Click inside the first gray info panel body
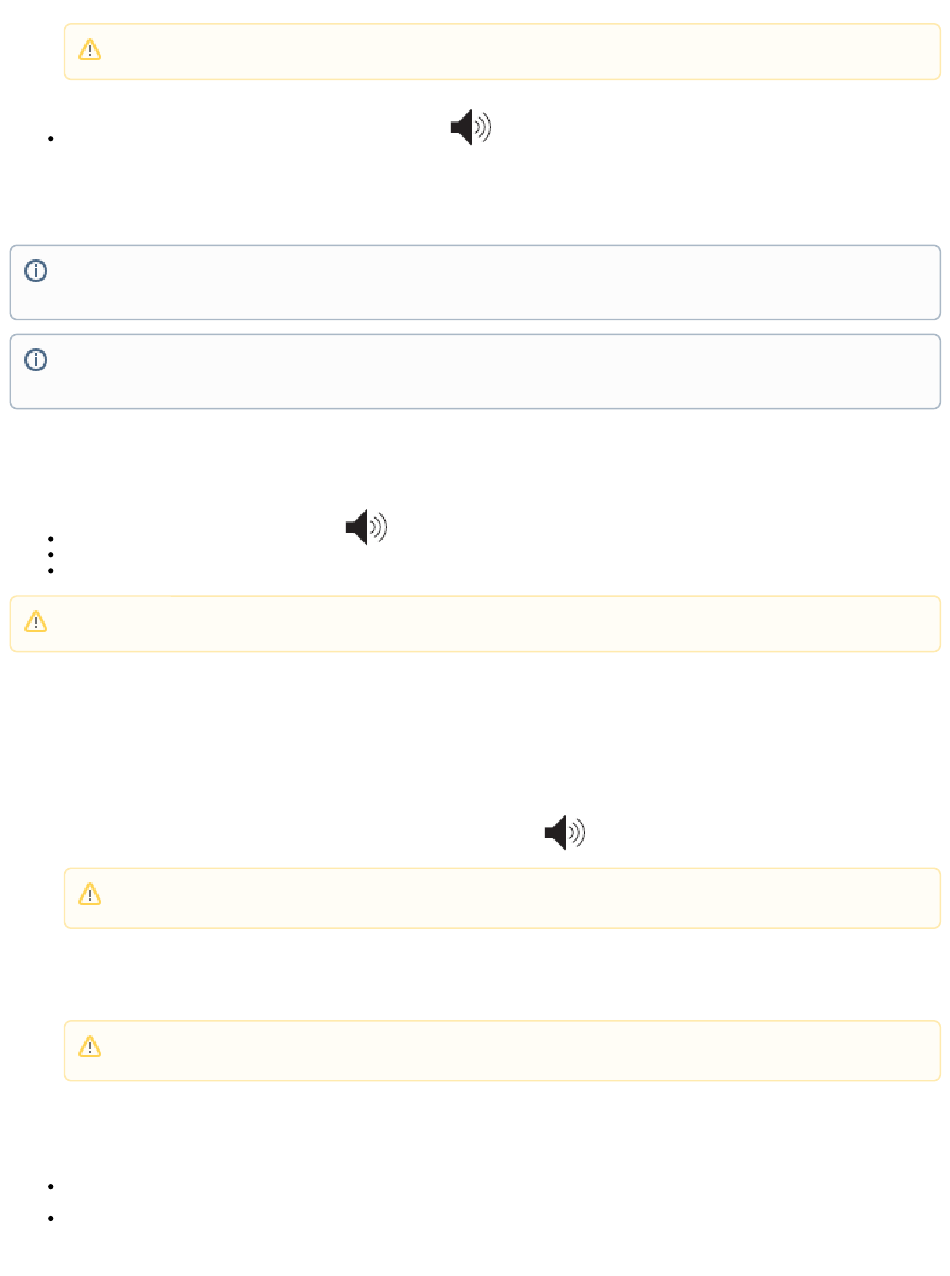 pos(475,282)
